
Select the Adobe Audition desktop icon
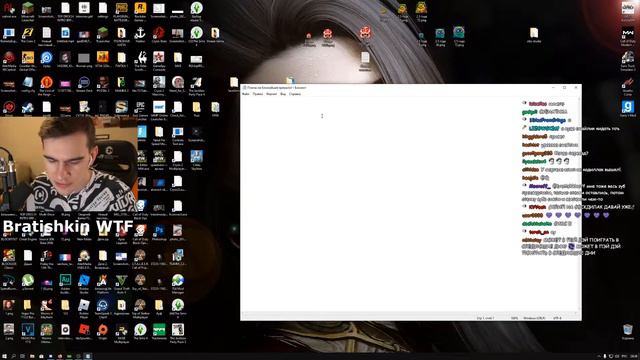(65, 282)
